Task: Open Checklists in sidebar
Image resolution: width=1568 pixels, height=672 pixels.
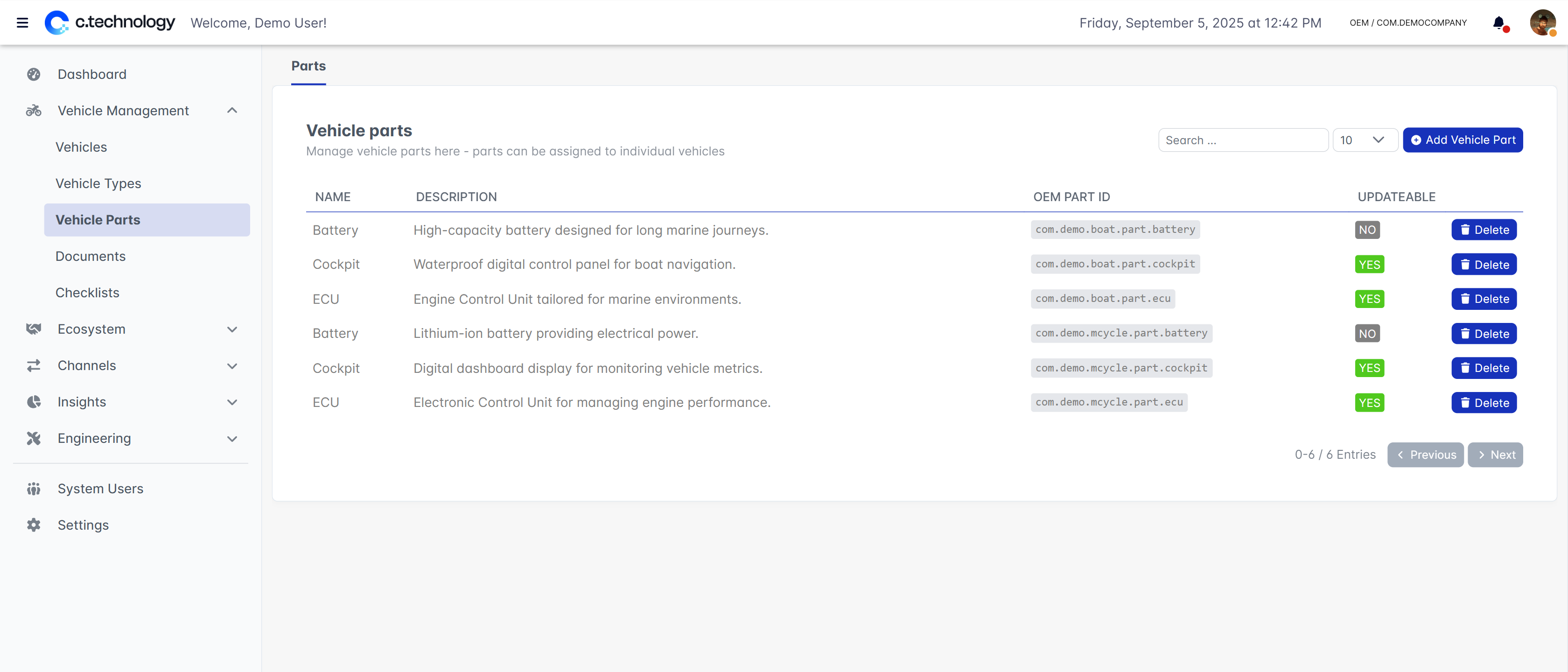Action: (x=87, y=293)
